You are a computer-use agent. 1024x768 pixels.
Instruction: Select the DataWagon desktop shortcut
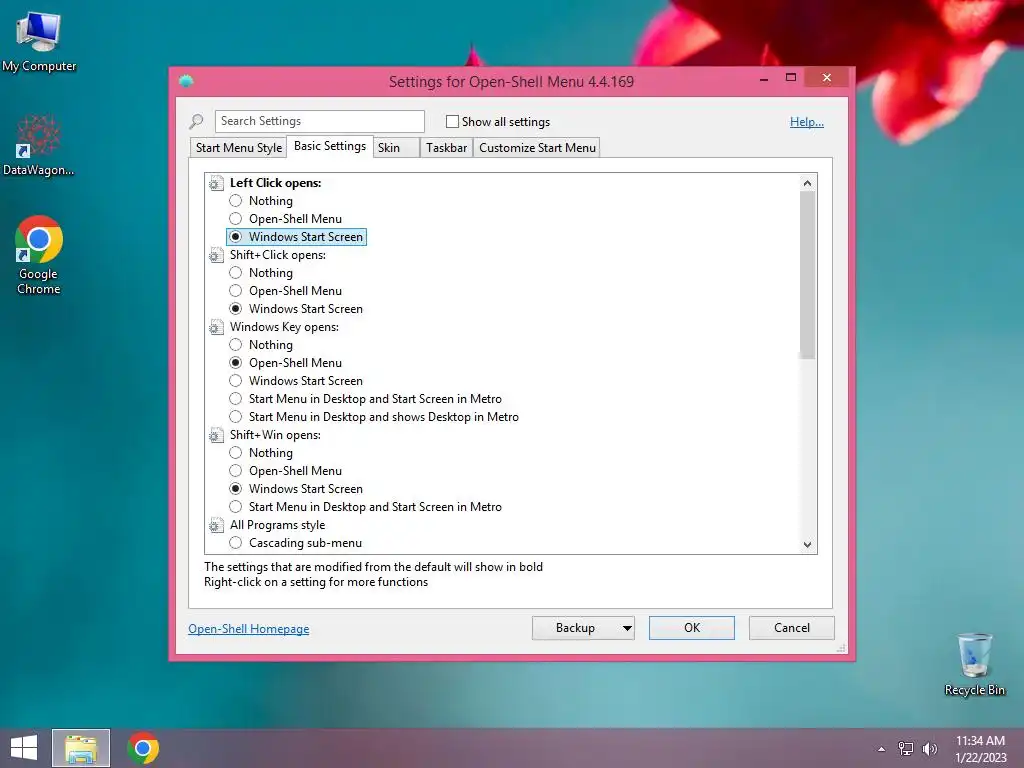[39, 146]
